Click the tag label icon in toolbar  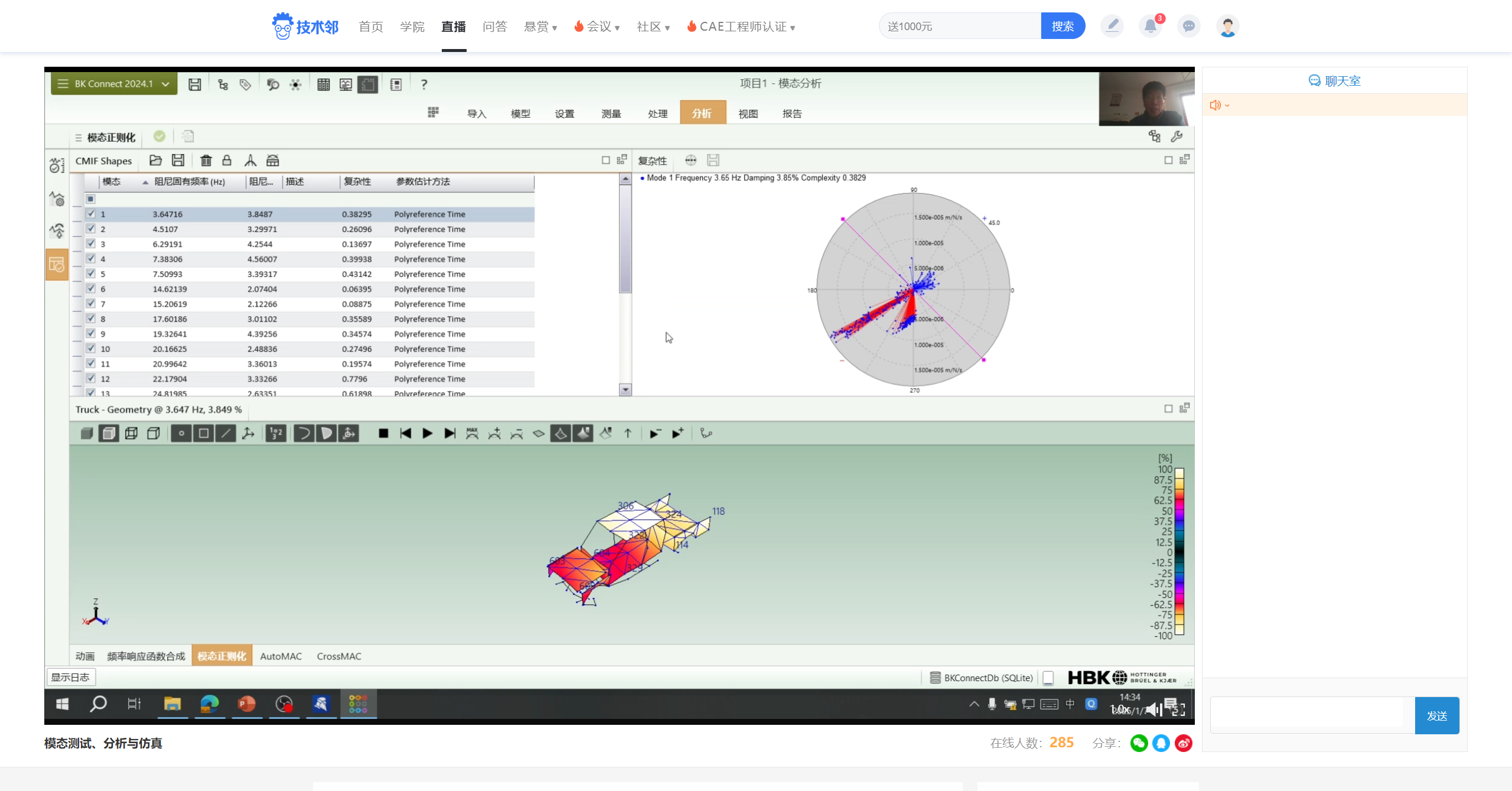[245, 84]
